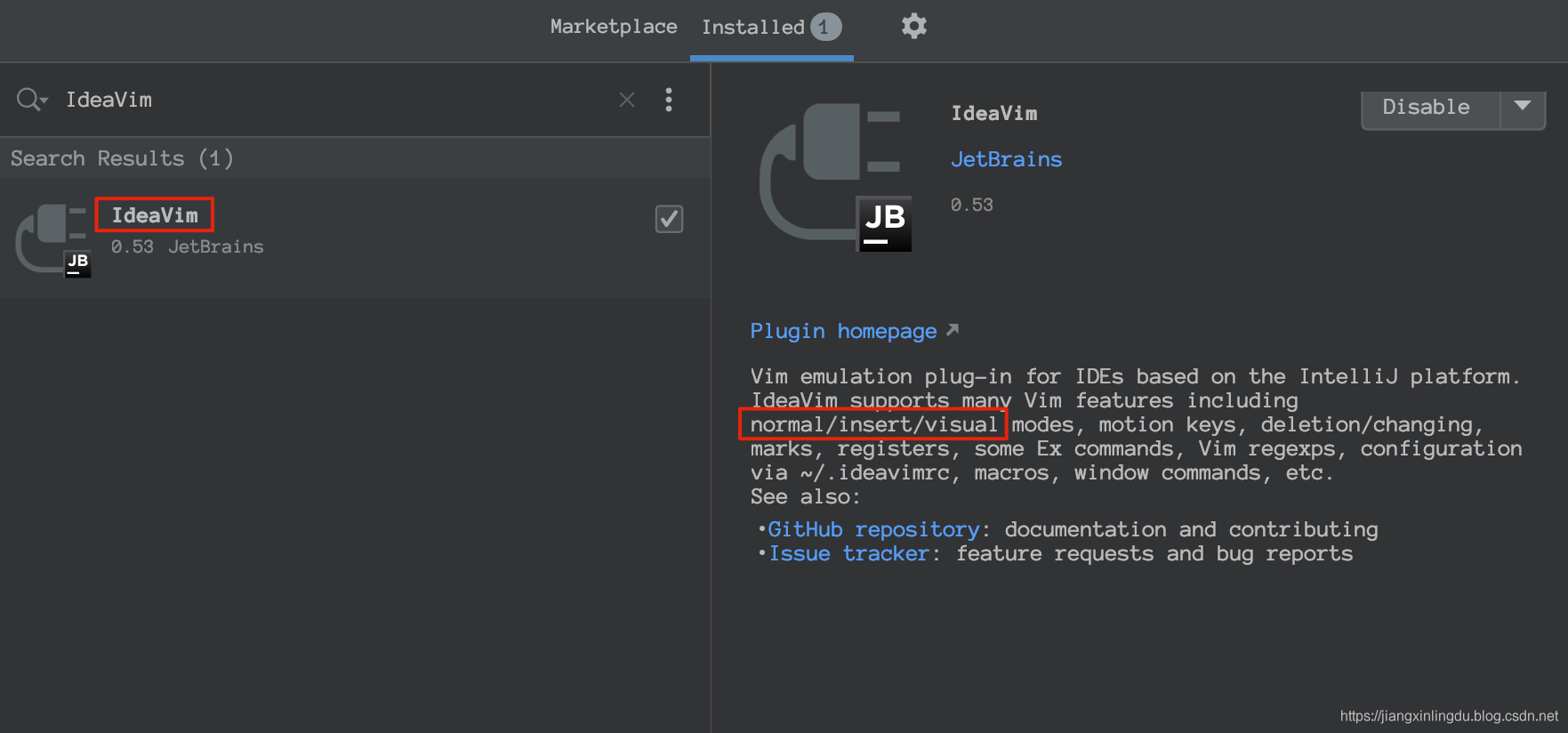Viewport: 1568px width, 733px height.
Task: Select the IdeaVim search result title
Action: [155, 215]
